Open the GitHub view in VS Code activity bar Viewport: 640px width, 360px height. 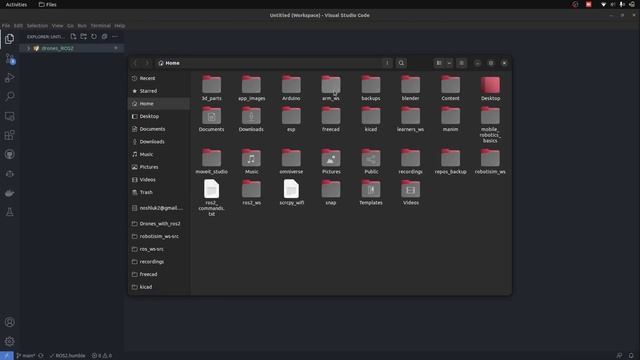(x=9, y=154)
